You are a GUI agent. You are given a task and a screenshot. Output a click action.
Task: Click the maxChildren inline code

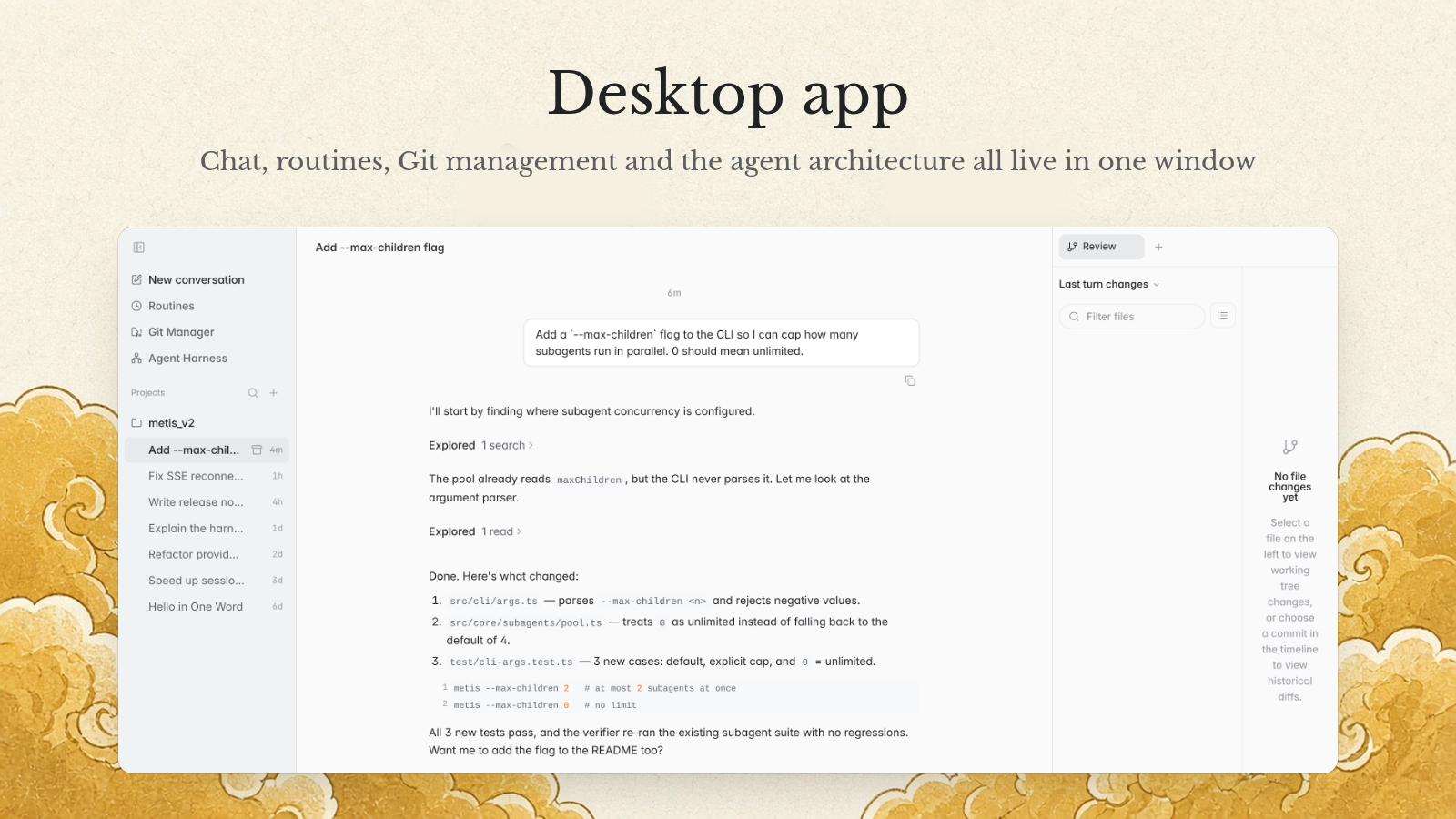(589, 480)
